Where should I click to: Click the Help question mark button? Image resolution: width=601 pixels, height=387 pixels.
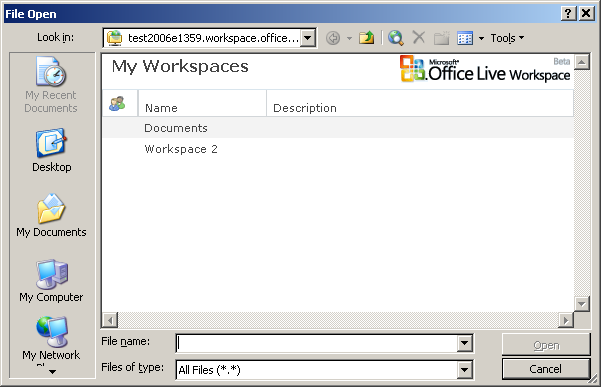coord(568,14)
